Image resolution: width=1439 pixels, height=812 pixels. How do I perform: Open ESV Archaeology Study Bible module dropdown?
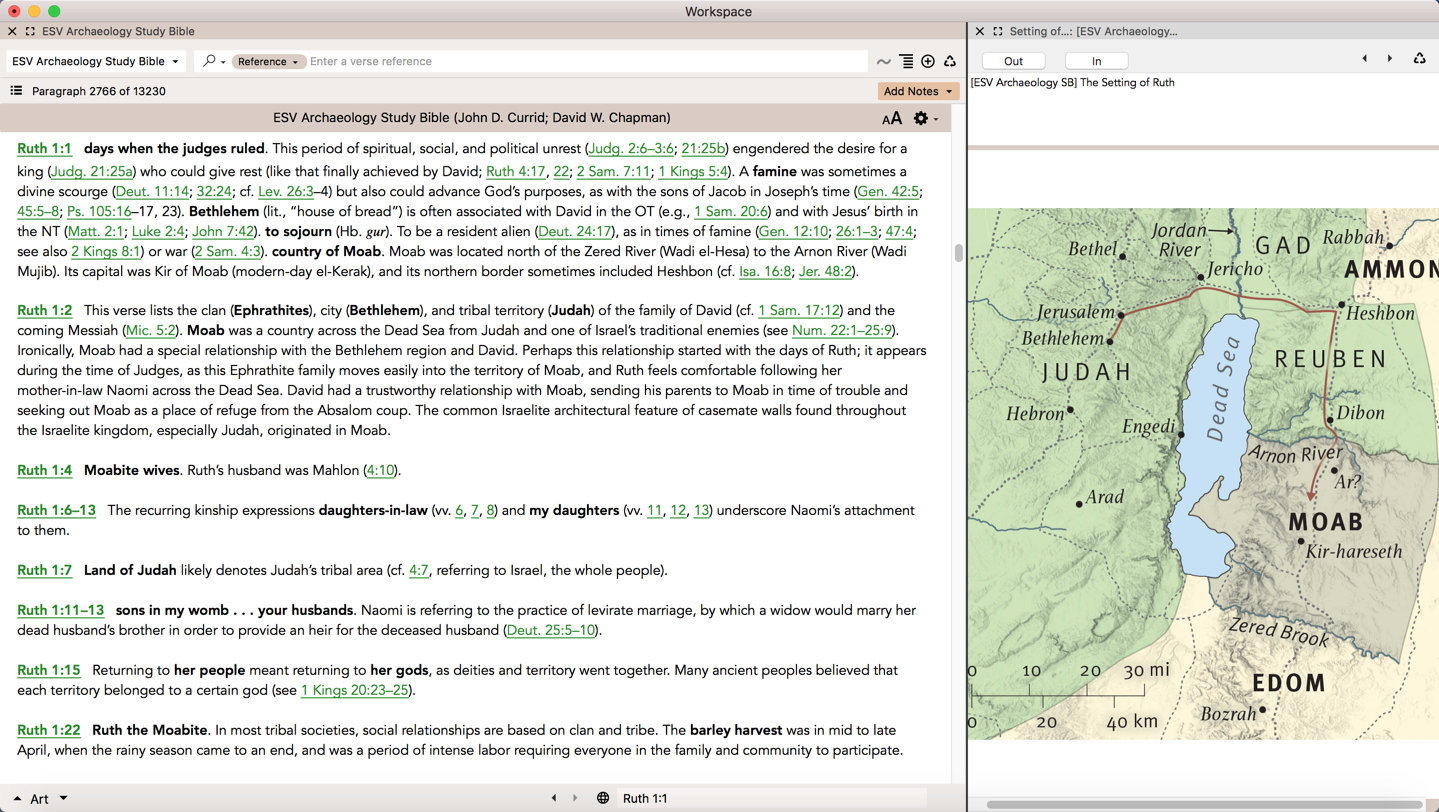coord(96,62)
